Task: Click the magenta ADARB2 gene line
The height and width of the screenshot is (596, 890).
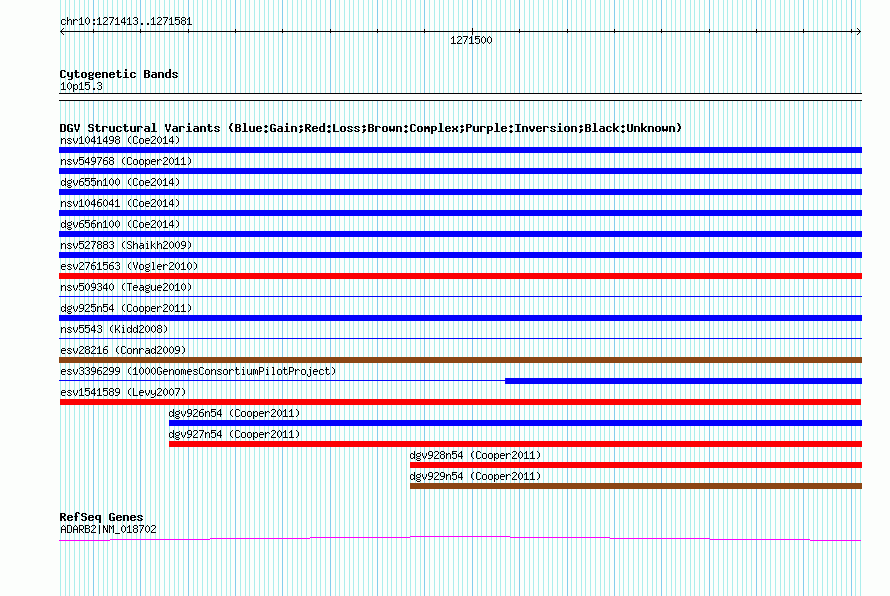Action: coord(460,538)
